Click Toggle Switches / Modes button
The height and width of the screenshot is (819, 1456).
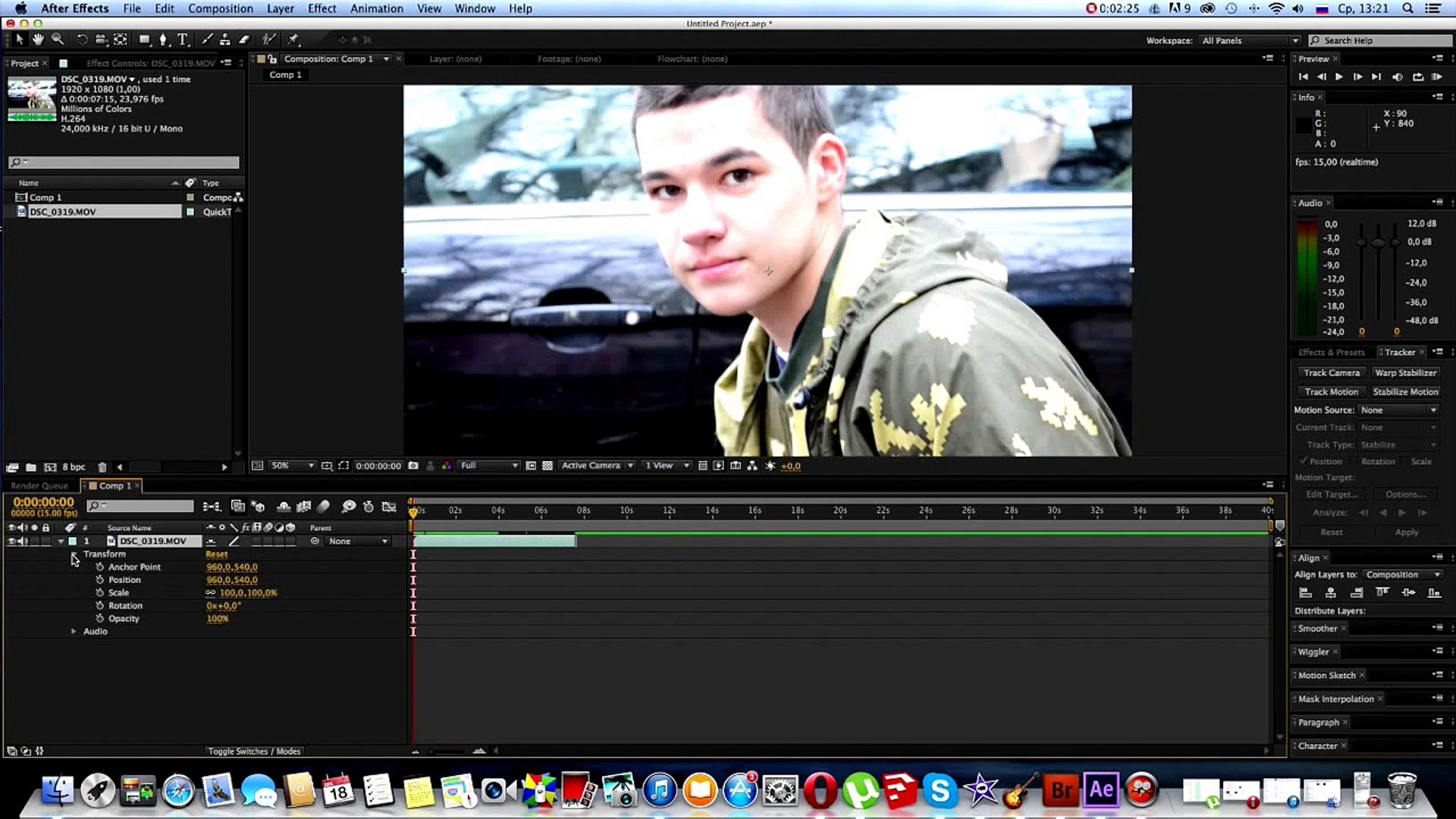254,752
